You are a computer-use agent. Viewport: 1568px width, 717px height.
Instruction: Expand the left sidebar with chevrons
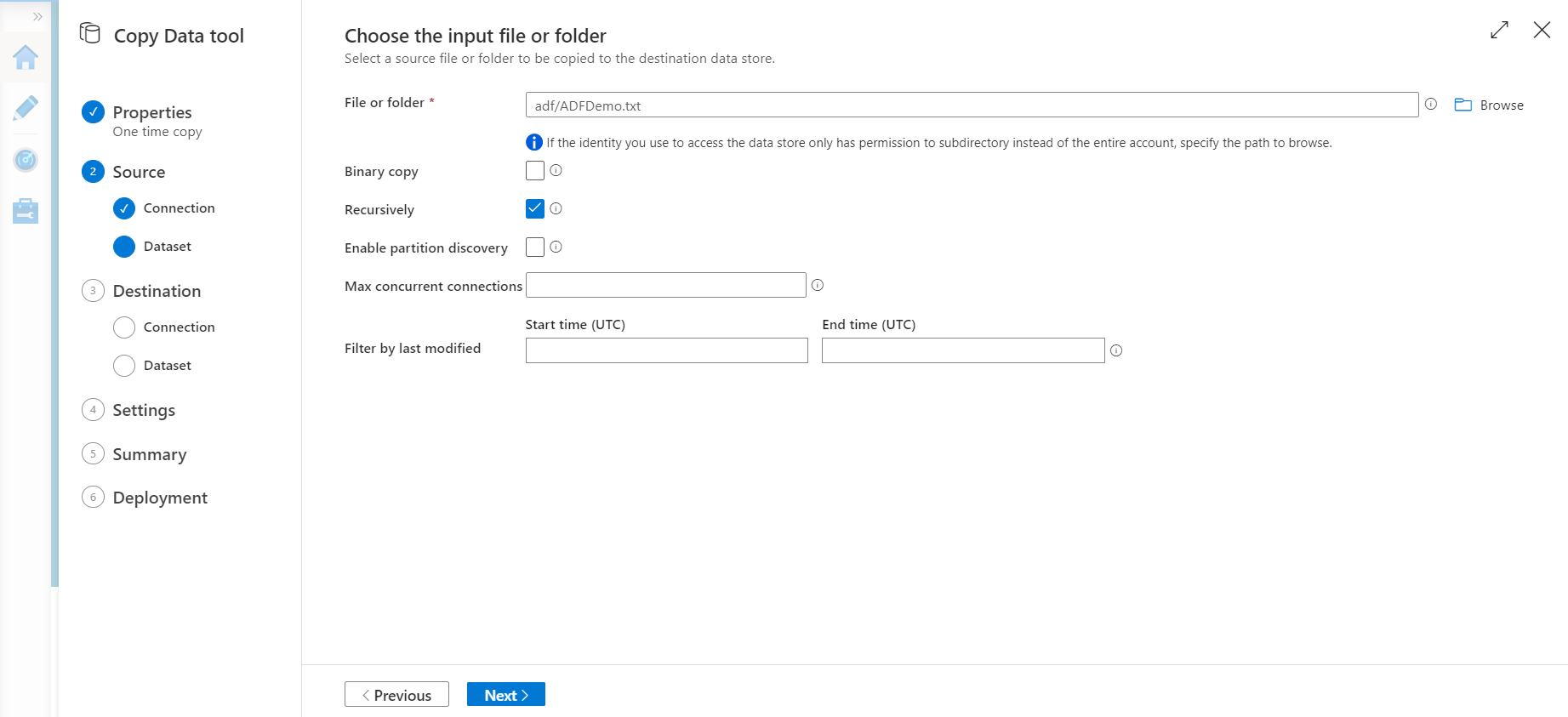[37, 16]
